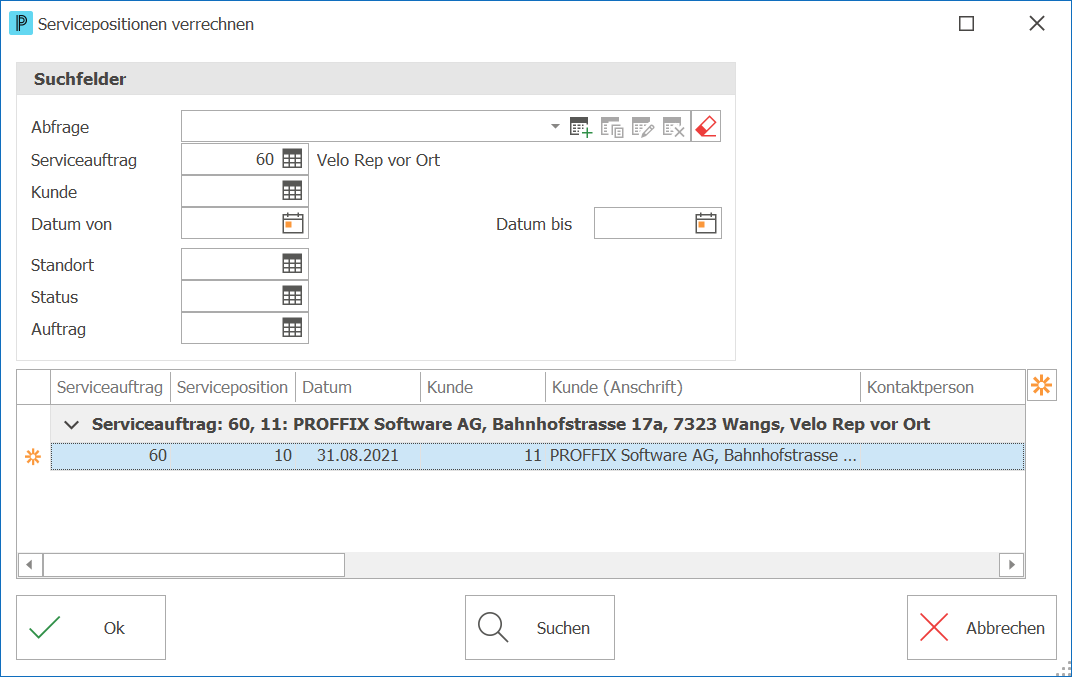Click the Suchen search button
1072x677 pixels.
point(539,627)
